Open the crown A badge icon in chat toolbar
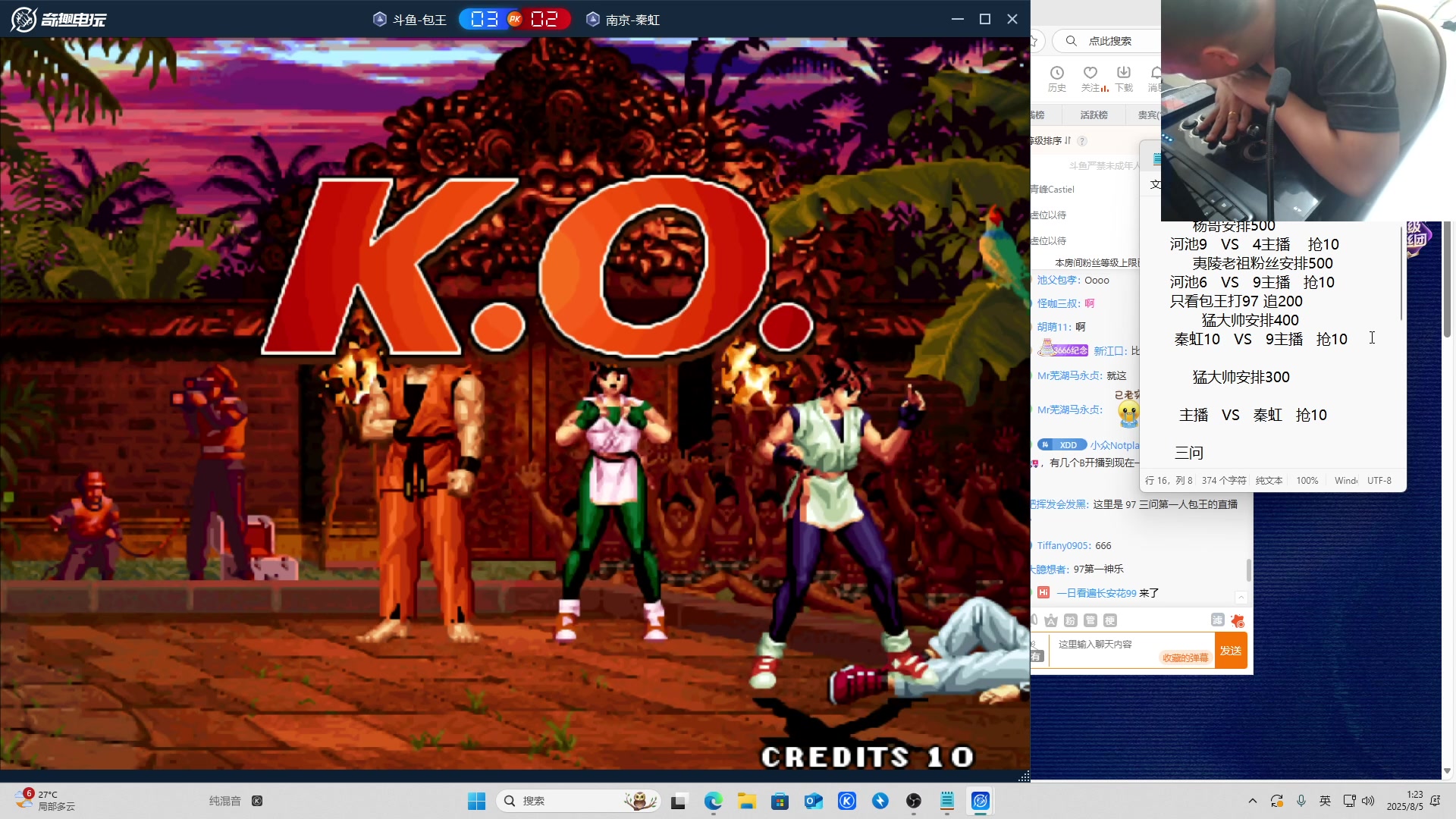Viewport: 1456px width, 819px height. [1051, 620]
